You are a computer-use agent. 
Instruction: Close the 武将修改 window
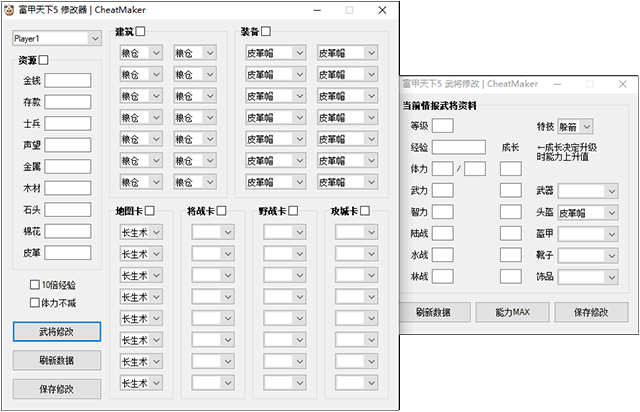[622, 84]
